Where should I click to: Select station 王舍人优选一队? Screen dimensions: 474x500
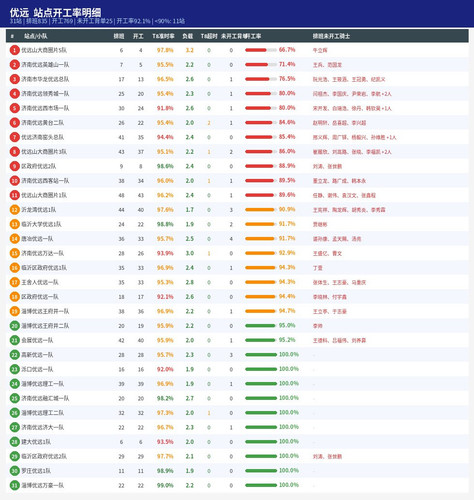pos(40,282)
